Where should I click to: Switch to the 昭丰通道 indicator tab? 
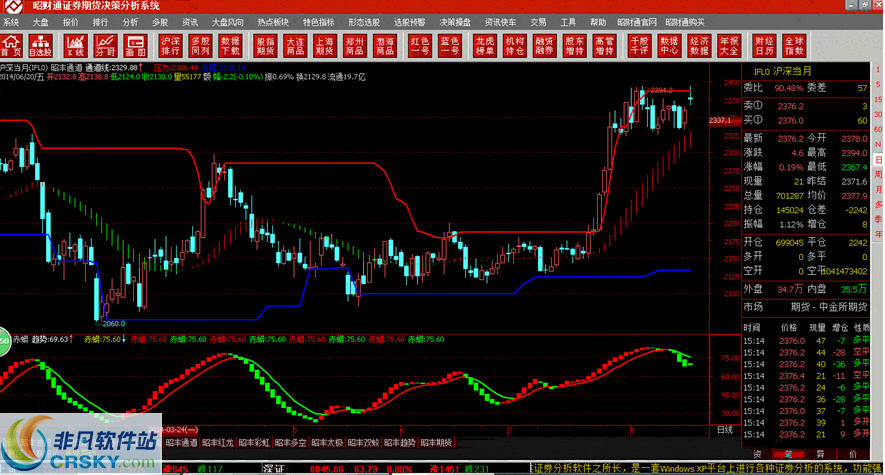(x=181, y=443)
